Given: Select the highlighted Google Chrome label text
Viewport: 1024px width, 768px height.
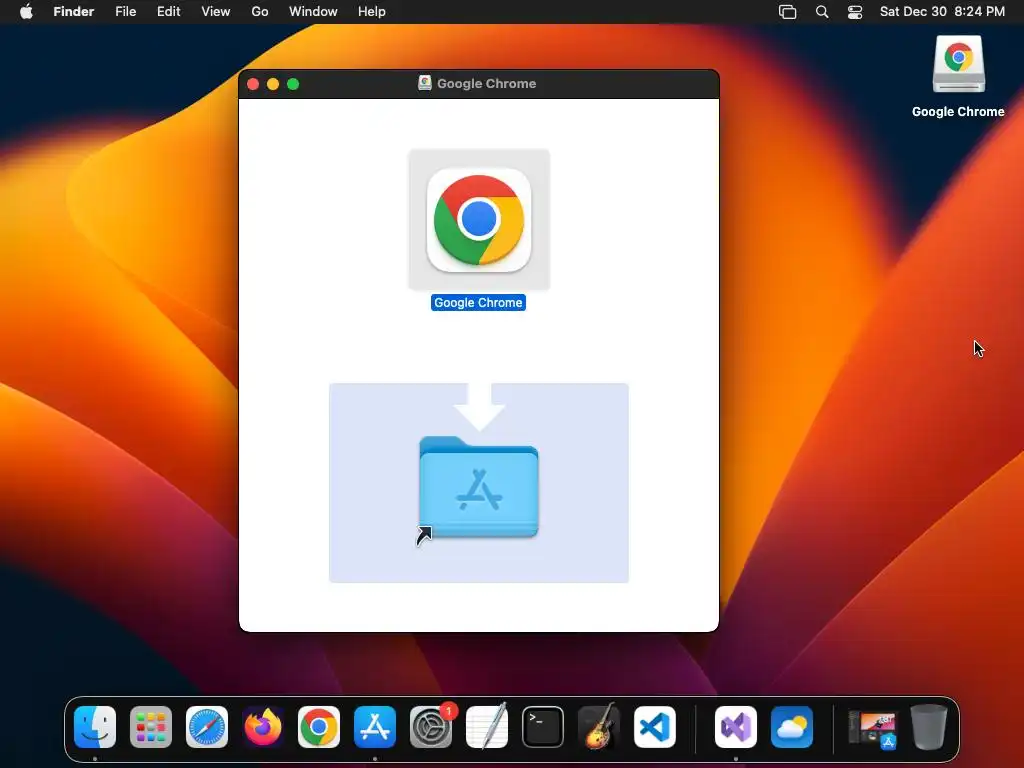Looking at the screenshot, I should tap(478, 302).
